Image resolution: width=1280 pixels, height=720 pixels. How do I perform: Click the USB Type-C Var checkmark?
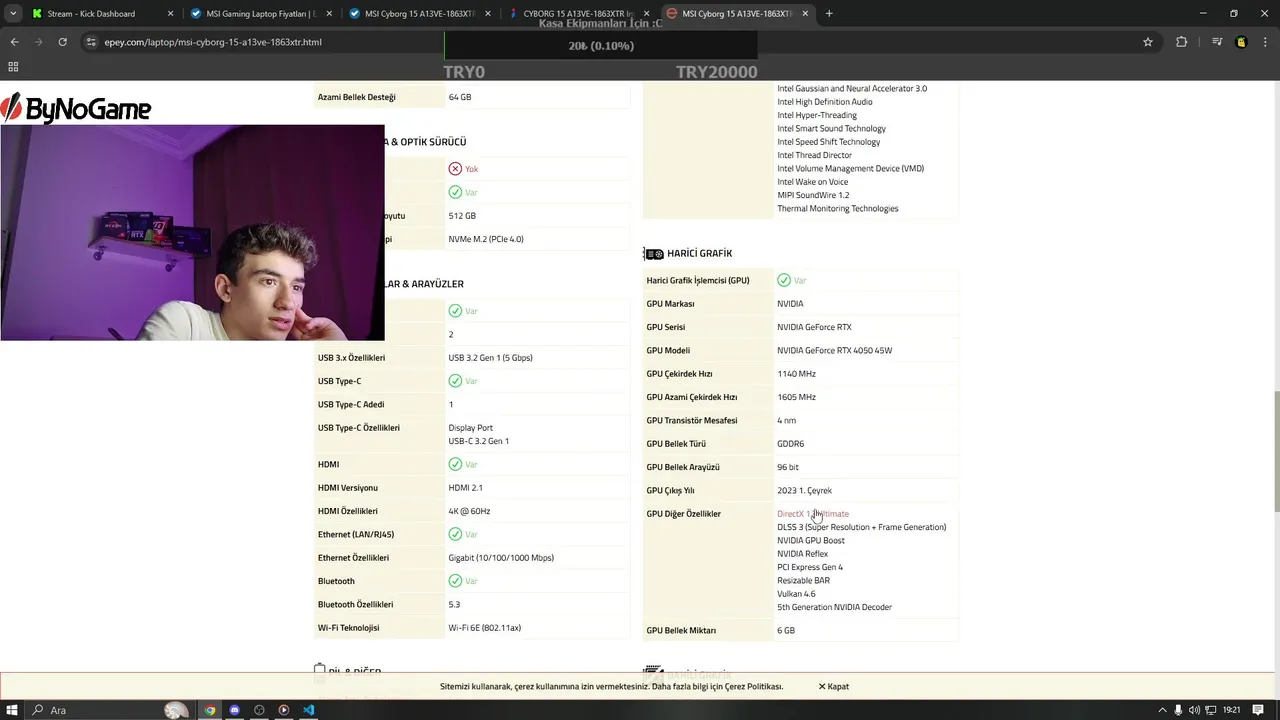pyautogui.click(x=455, y=381)
